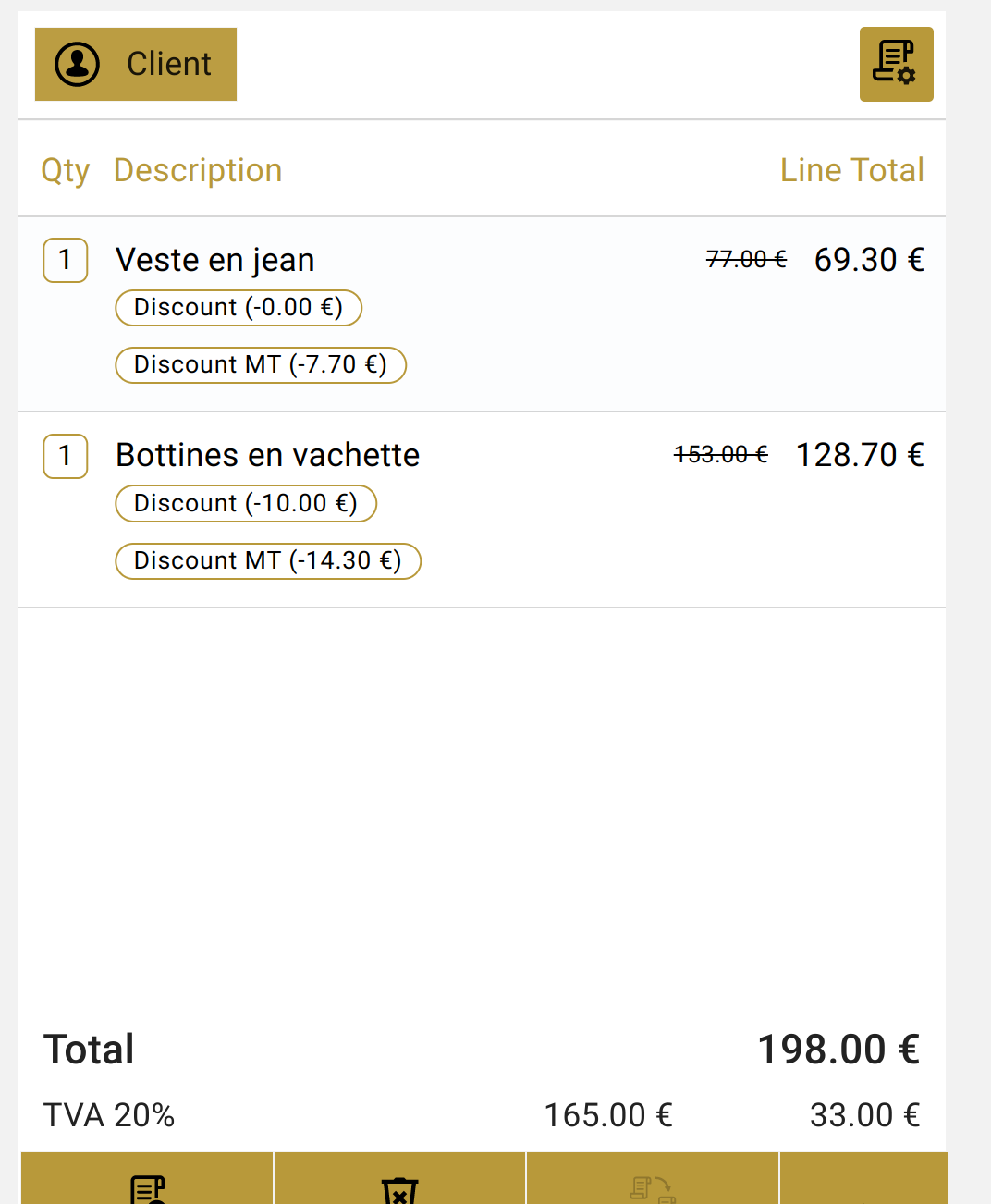This screenshot has height=1204, width=991.
Task: Select the Bottines en vachette line item
Action: (482, 510)
